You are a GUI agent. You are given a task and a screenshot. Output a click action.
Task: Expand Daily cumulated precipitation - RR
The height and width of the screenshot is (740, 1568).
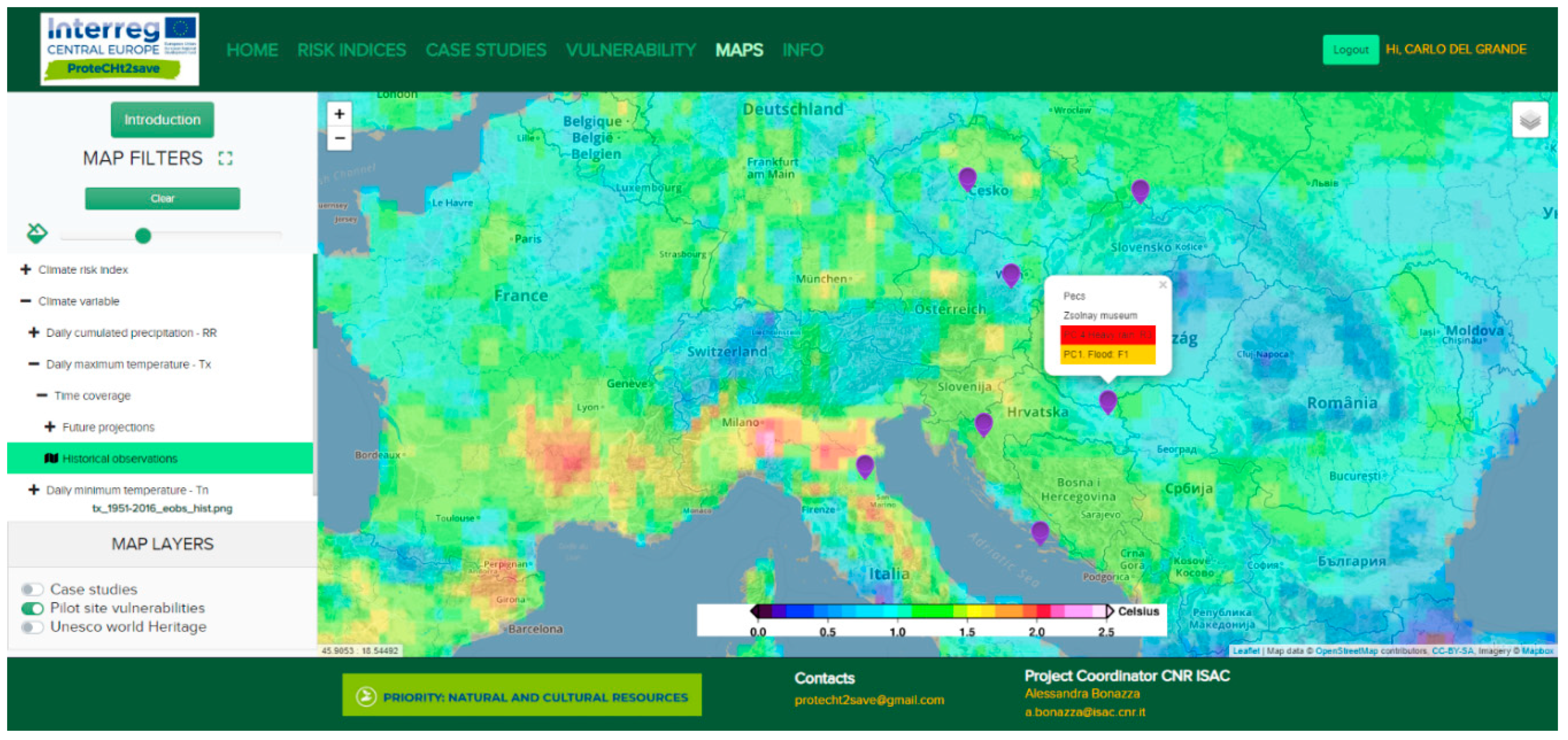pyautogui.click(x=34, y=332)
